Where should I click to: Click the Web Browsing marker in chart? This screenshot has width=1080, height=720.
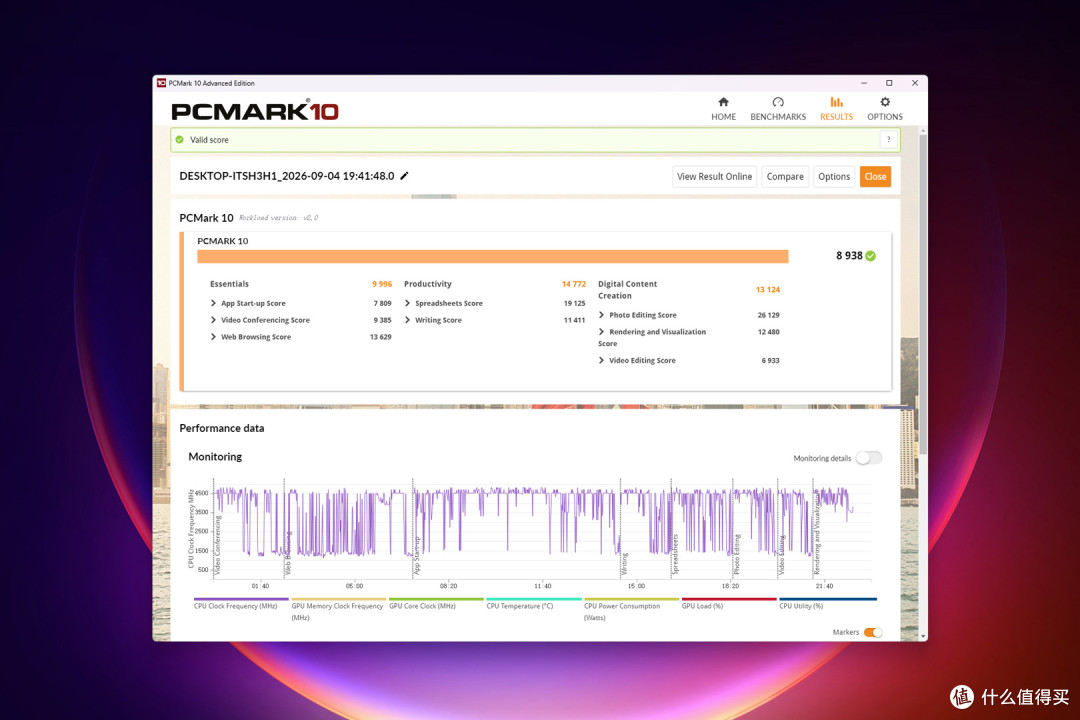pyautogui.click(x=288, y=553)
